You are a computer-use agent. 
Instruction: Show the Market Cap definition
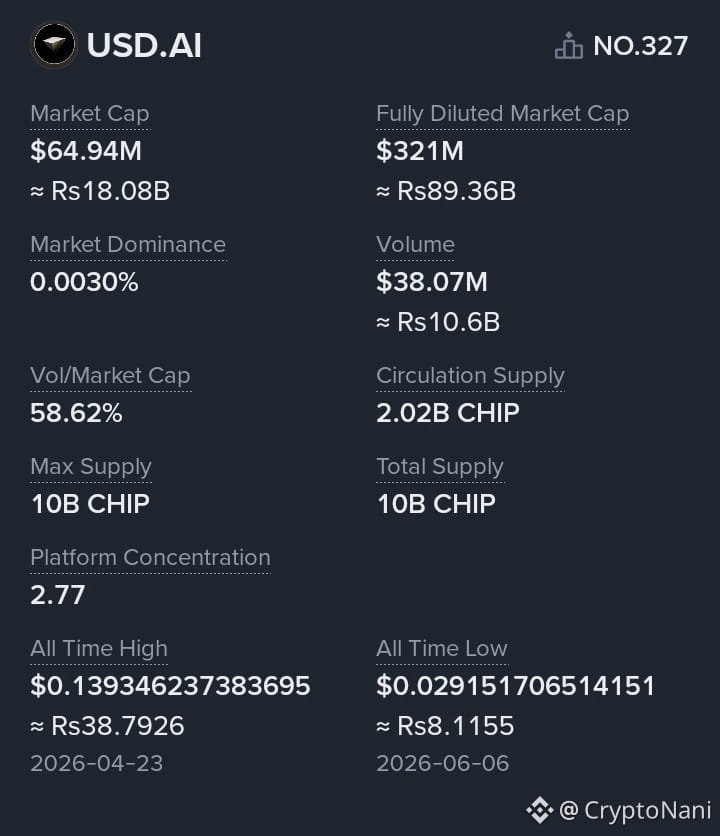point(90,114)
